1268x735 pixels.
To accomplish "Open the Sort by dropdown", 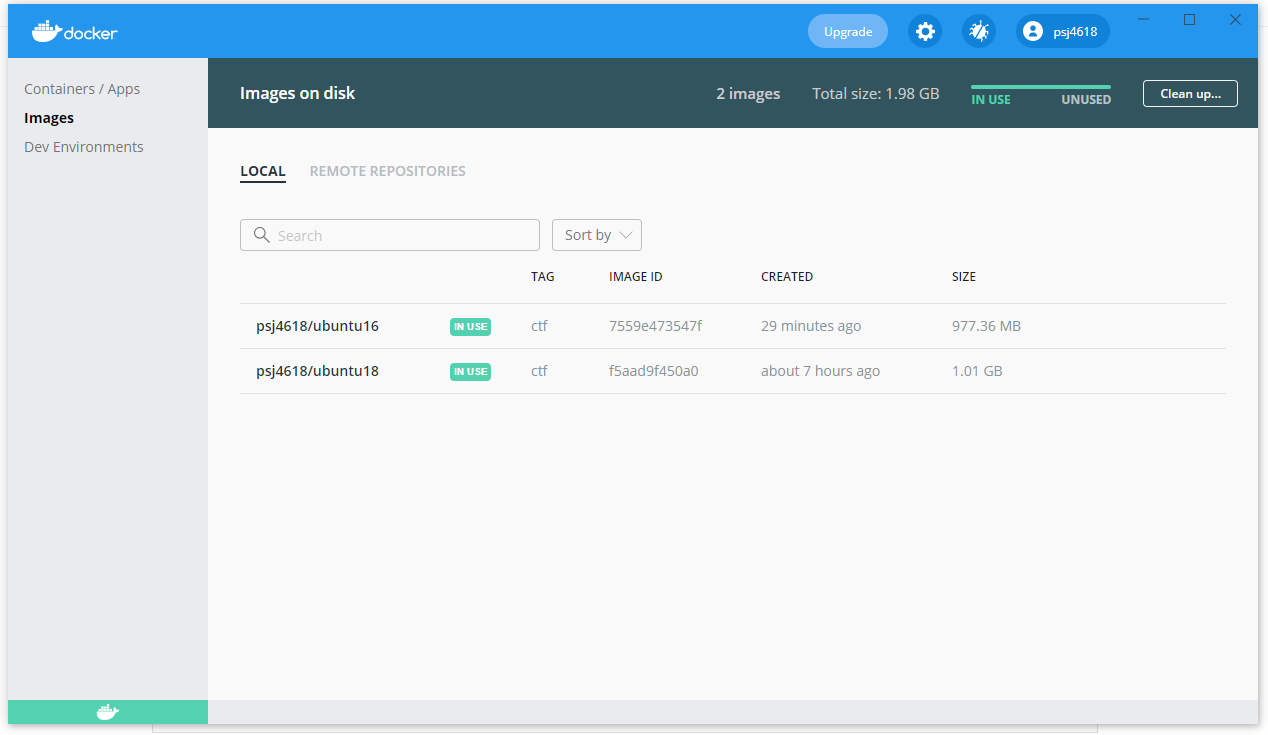I will (597, 235).
